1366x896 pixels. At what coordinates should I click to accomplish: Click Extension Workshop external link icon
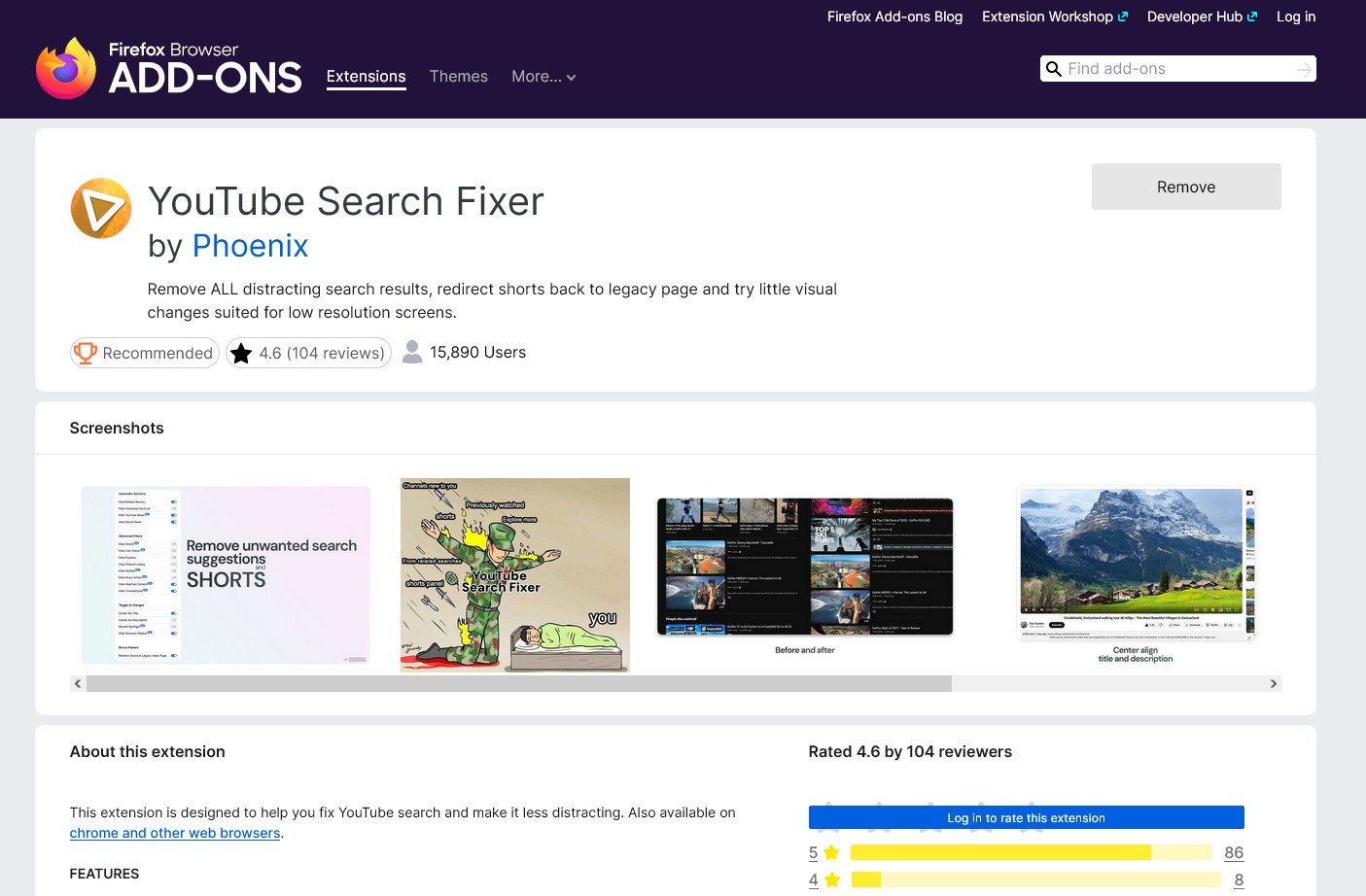1123,17
